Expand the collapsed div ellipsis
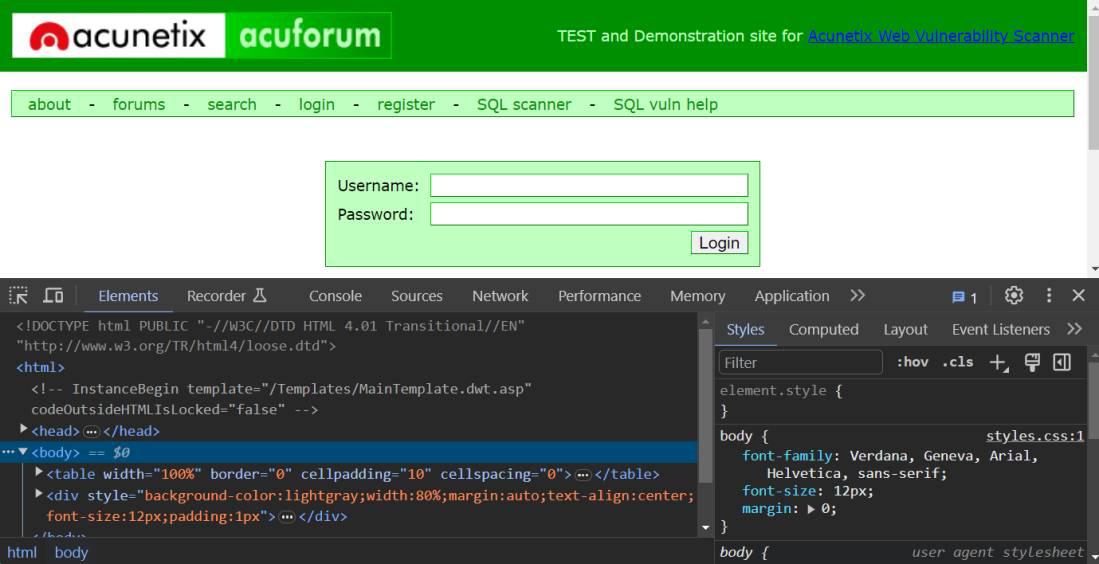The height and width of the screenshot is (564, 1099). [x=287, y=517]
